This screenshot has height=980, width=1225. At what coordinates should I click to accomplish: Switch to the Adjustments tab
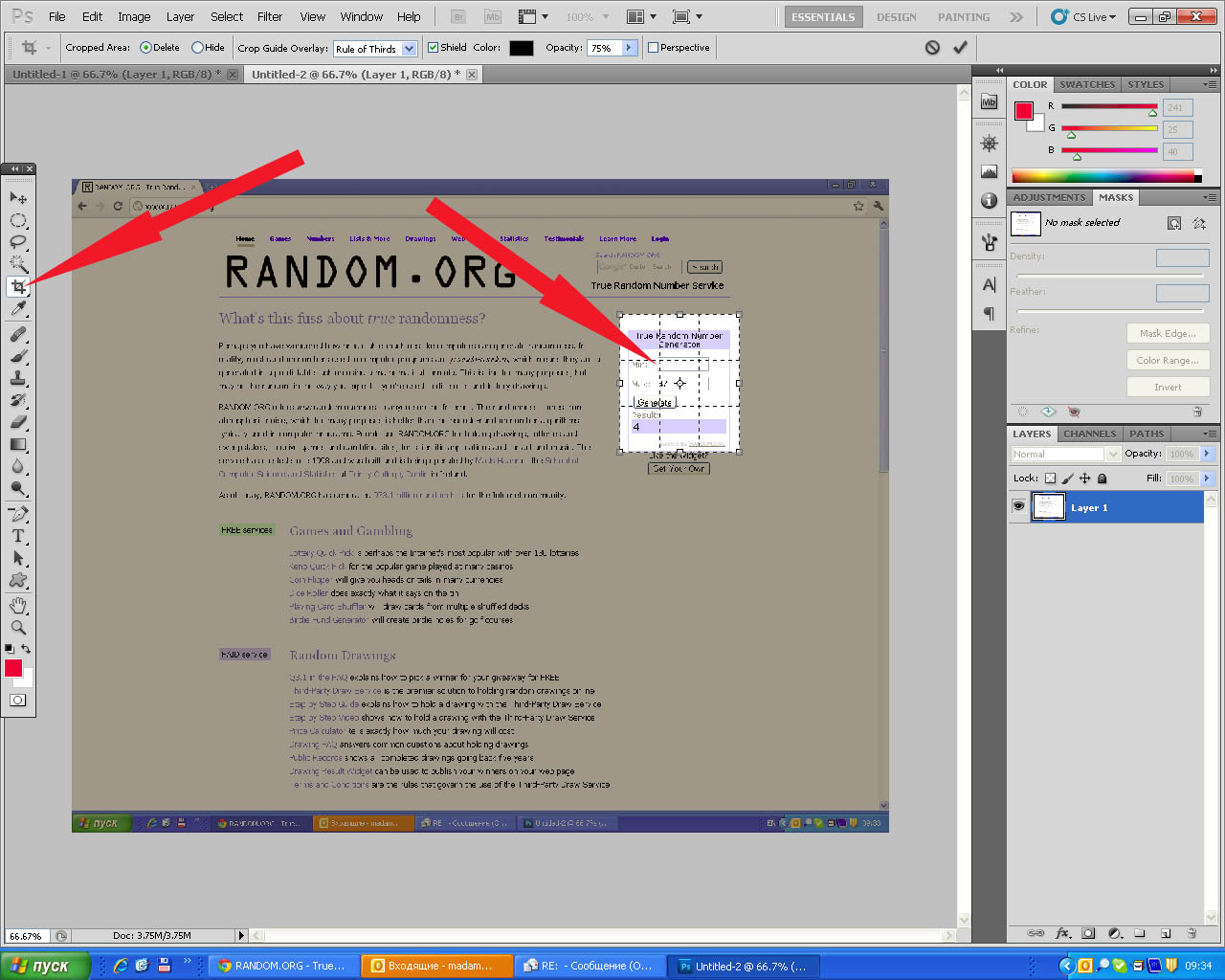tap(1050, 197)
